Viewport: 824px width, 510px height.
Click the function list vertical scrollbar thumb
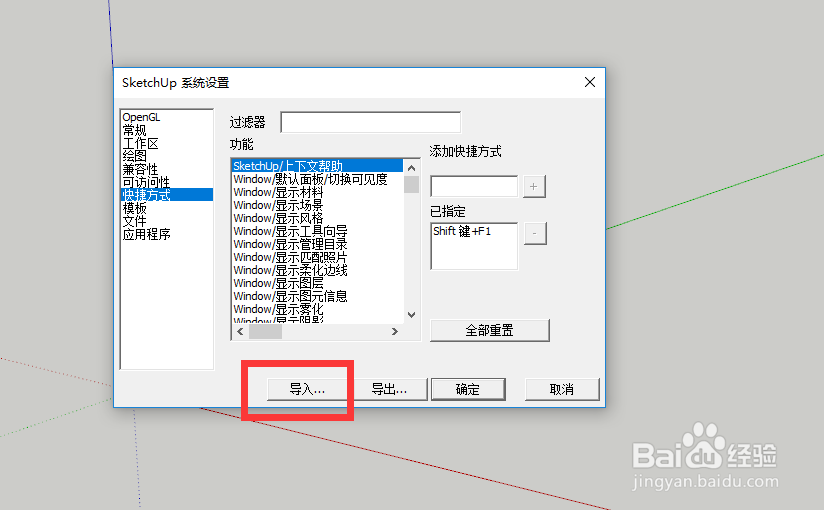point(411,185)
